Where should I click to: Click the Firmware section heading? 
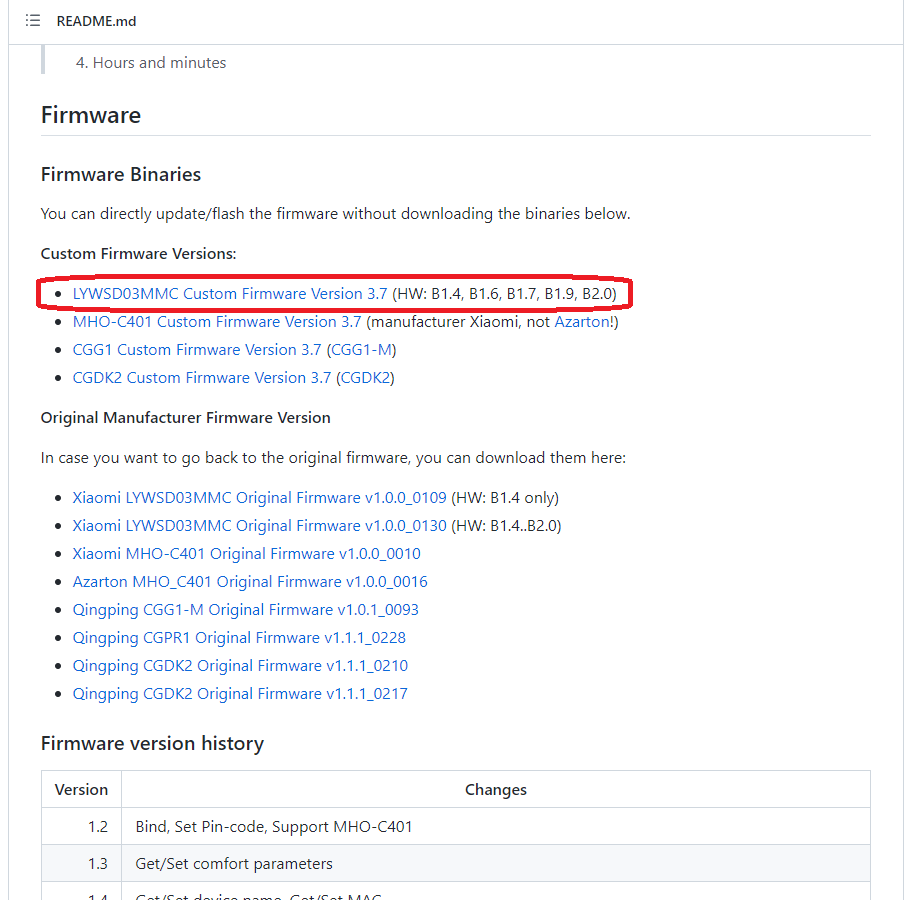pyautogui.click(x=91, y=115)
